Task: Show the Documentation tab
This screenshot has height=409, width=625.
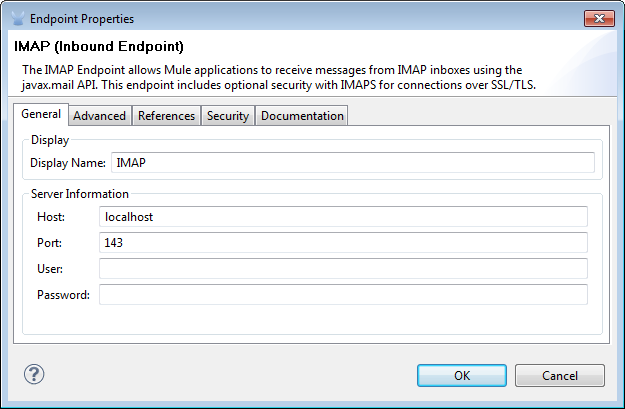Action: click(x=302, y=116)
